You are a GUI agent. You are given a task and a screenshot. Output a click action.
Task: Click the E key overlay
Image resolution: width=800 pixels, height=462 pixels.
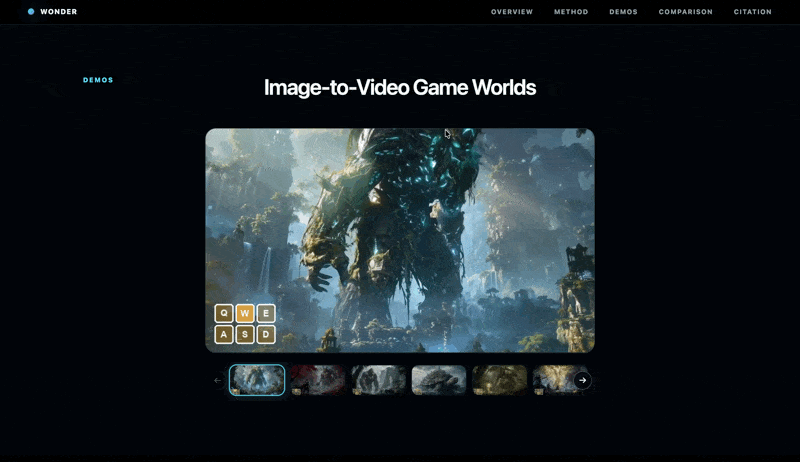(x=266, y=313)
